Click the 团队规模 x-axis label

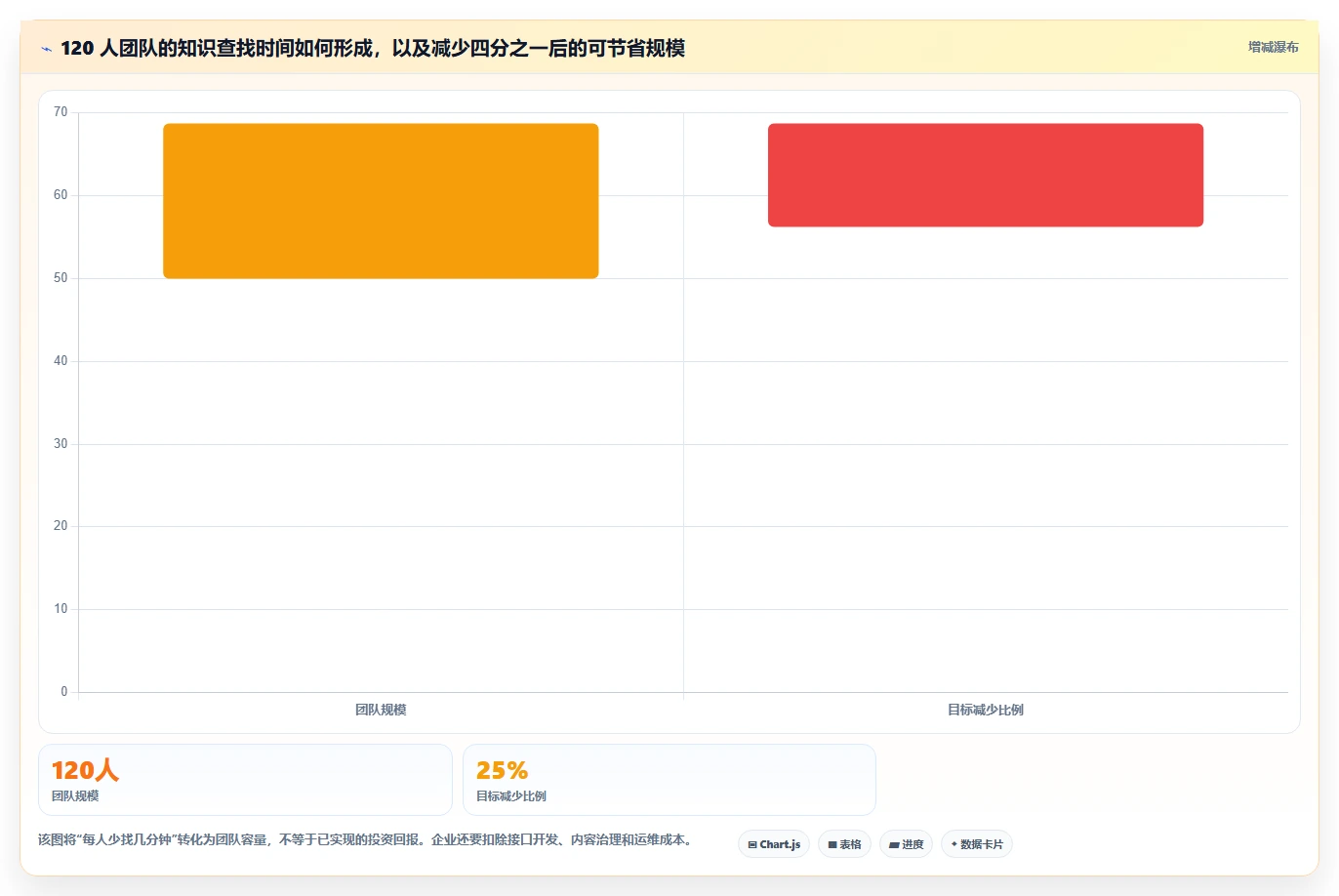click(381, 710)
